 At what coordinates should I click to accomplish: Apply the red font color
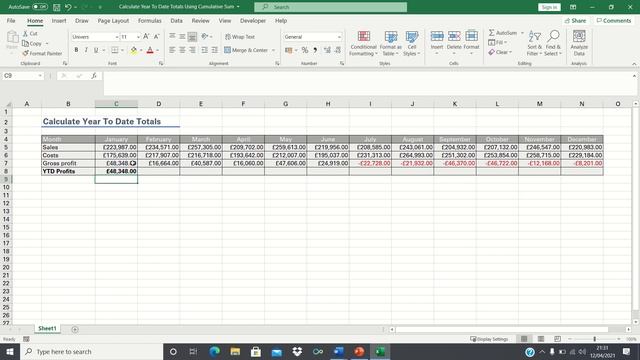150,50
